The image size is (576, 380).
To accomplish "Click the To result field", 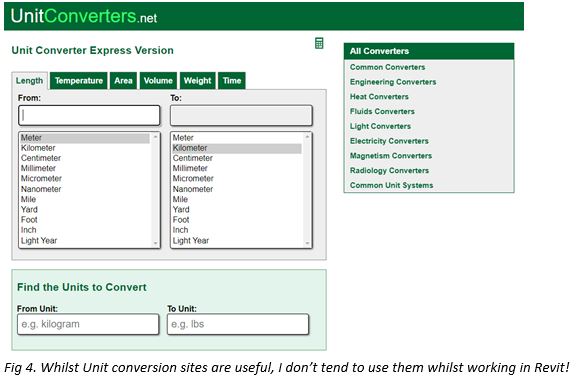I will (241, 115).
